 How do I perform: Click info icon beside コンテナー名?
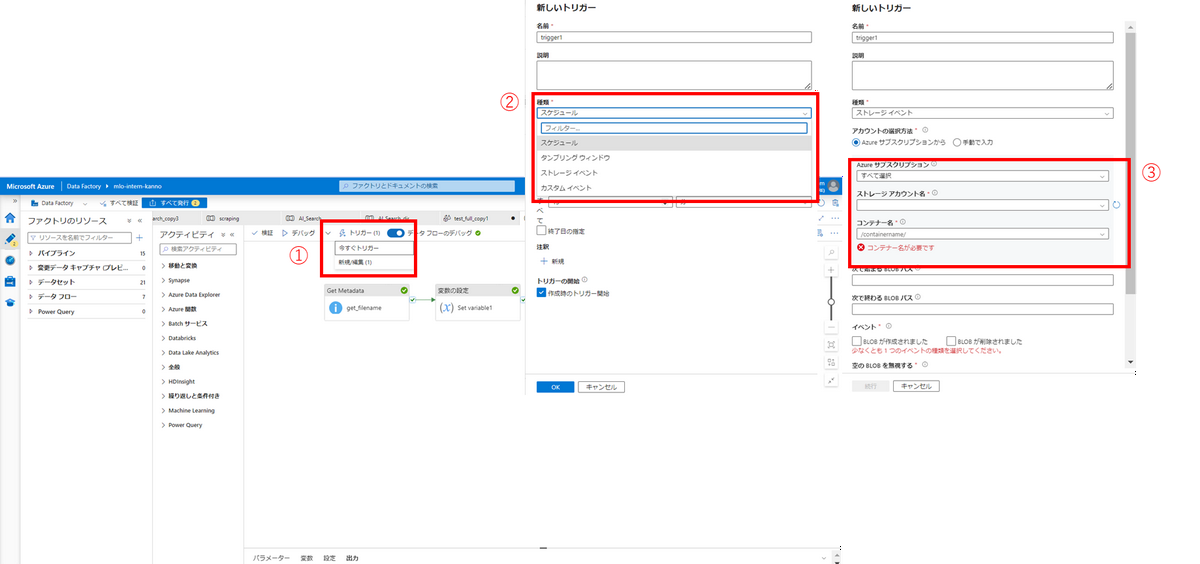(x=903, y=222)
